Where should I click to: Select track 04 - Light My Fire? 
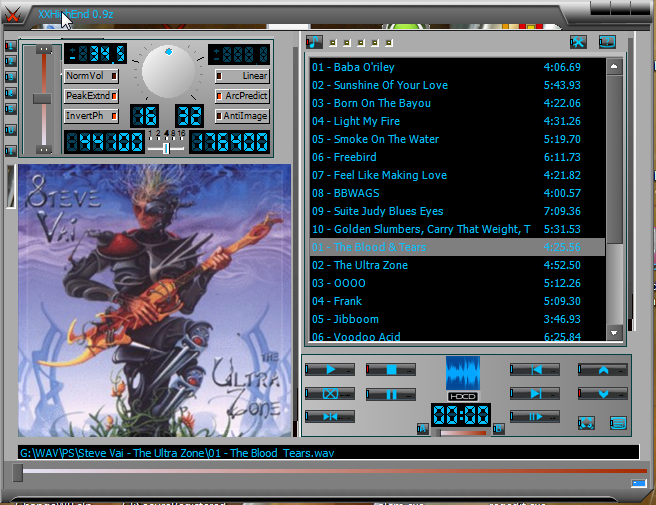click(x=457, y=121)
